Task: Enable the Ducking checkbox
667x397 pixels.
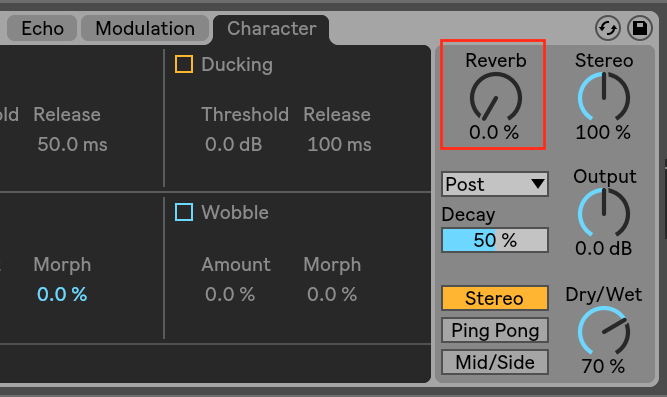Action: (x=184, y=64)
